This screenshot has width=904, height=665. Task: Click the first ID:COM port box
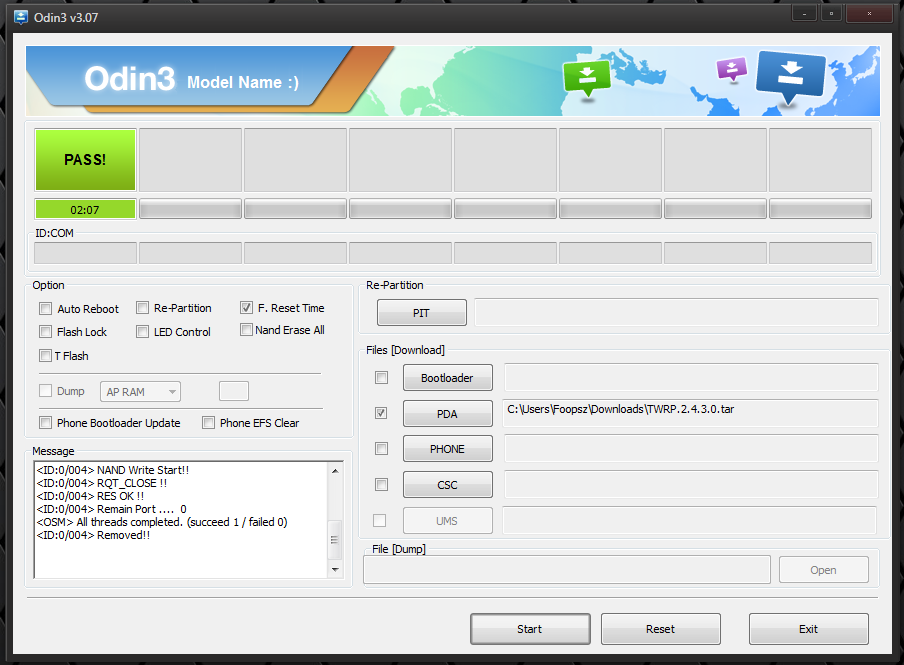85,253
